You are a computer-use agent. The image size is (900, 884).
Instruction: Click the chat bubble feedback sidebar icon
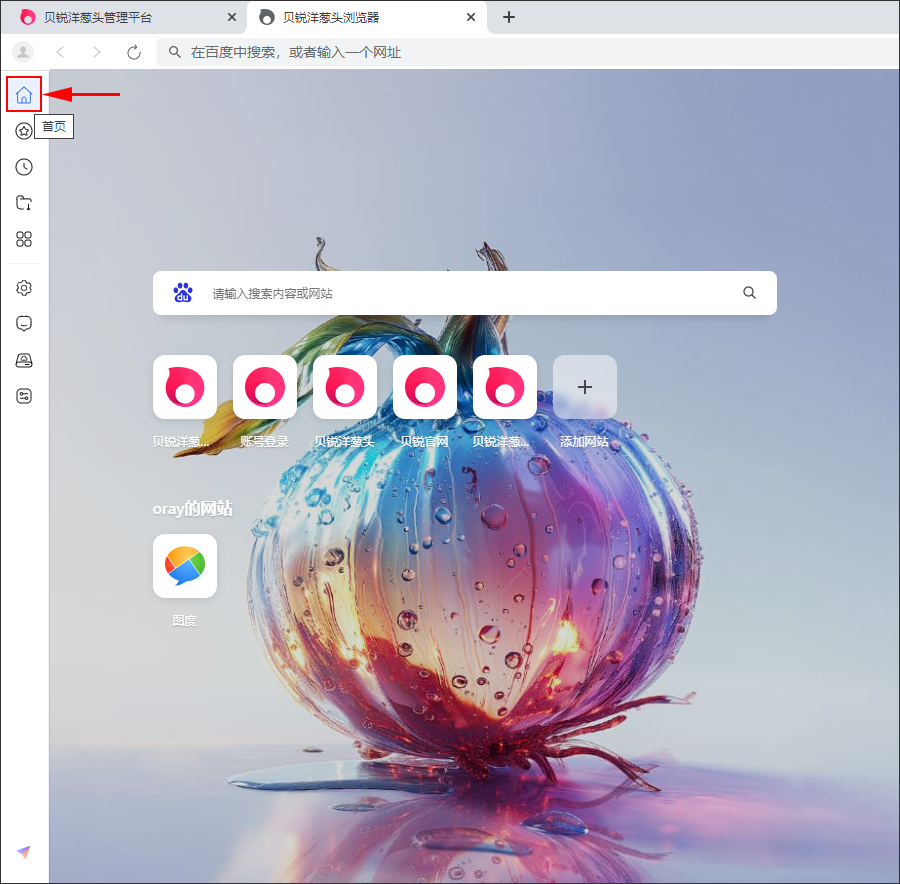point(24,324)
